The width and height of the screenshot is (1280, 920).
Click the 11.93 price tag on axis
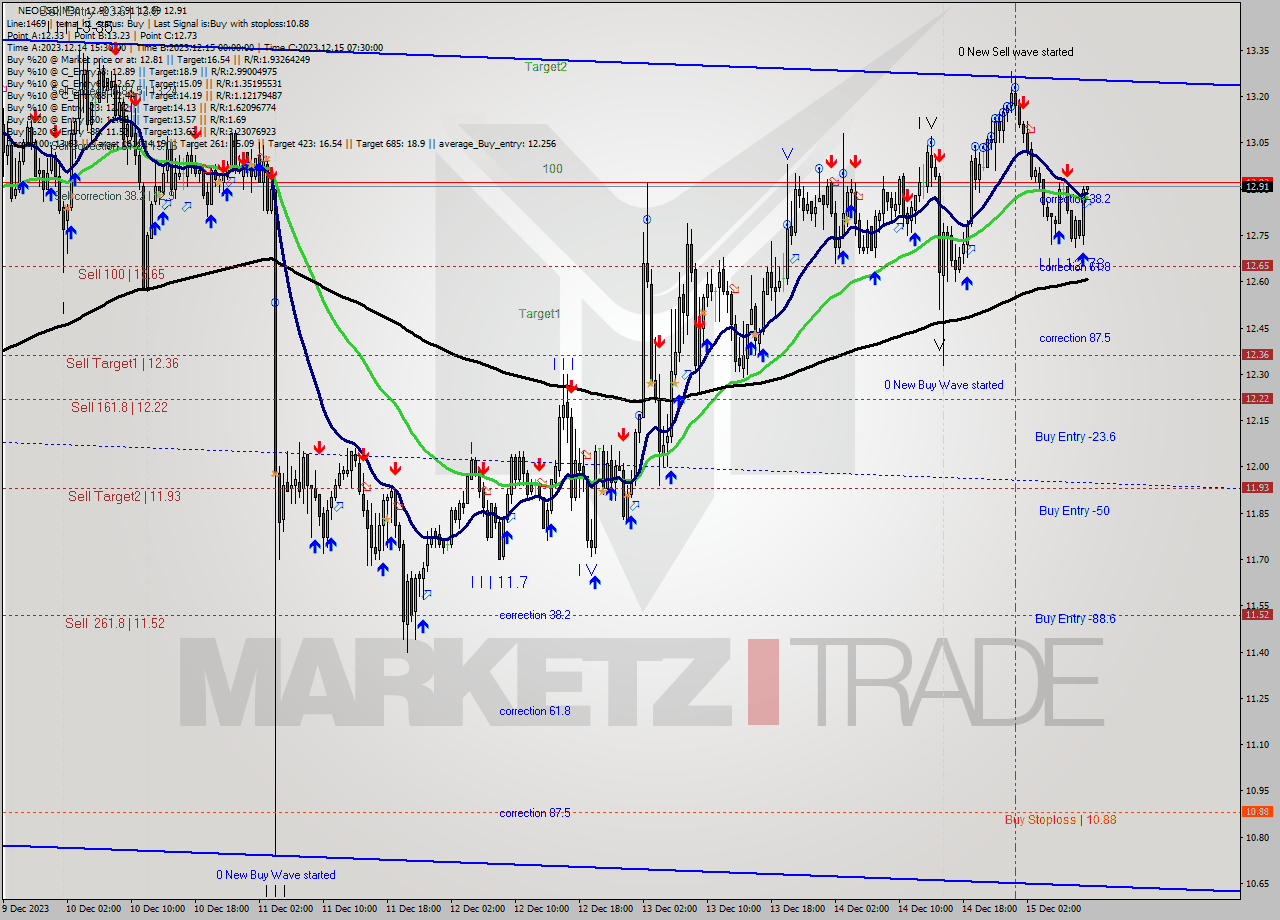[x=1257, y=487]
